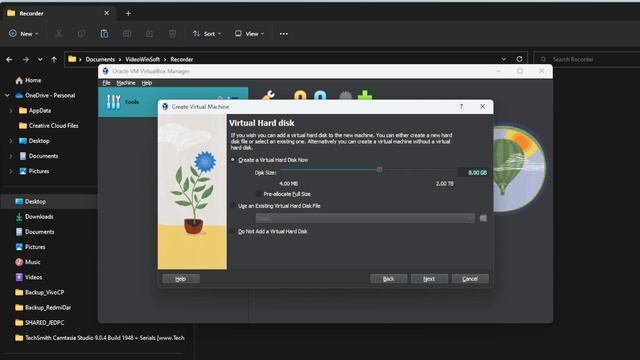Open the TechSmith Camtasia Studio folder
Viewport: 640px width, 360px height.
[100, 338]
